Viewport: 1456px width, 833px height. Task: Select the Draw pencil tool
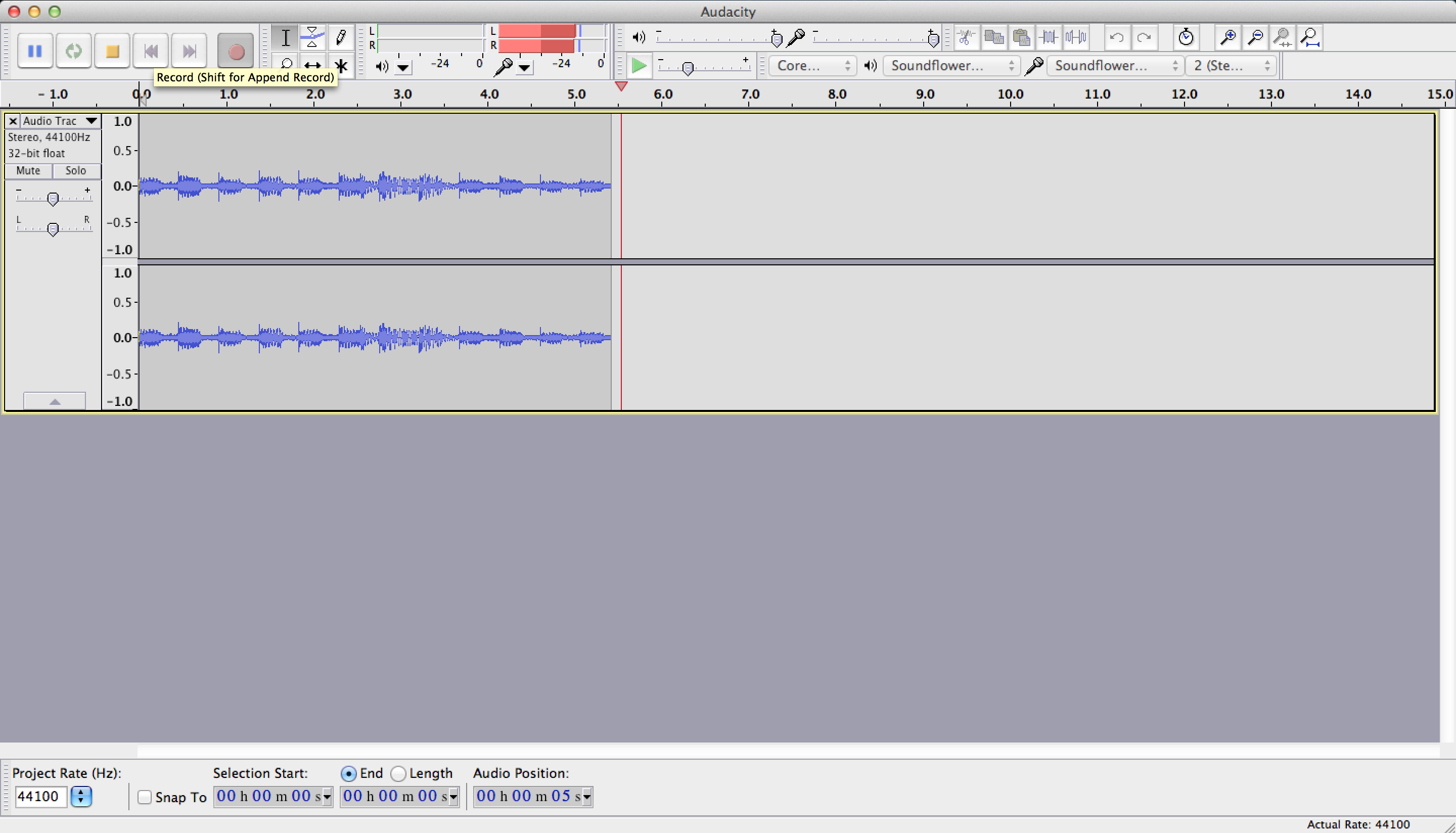click(x=340, y=38)
